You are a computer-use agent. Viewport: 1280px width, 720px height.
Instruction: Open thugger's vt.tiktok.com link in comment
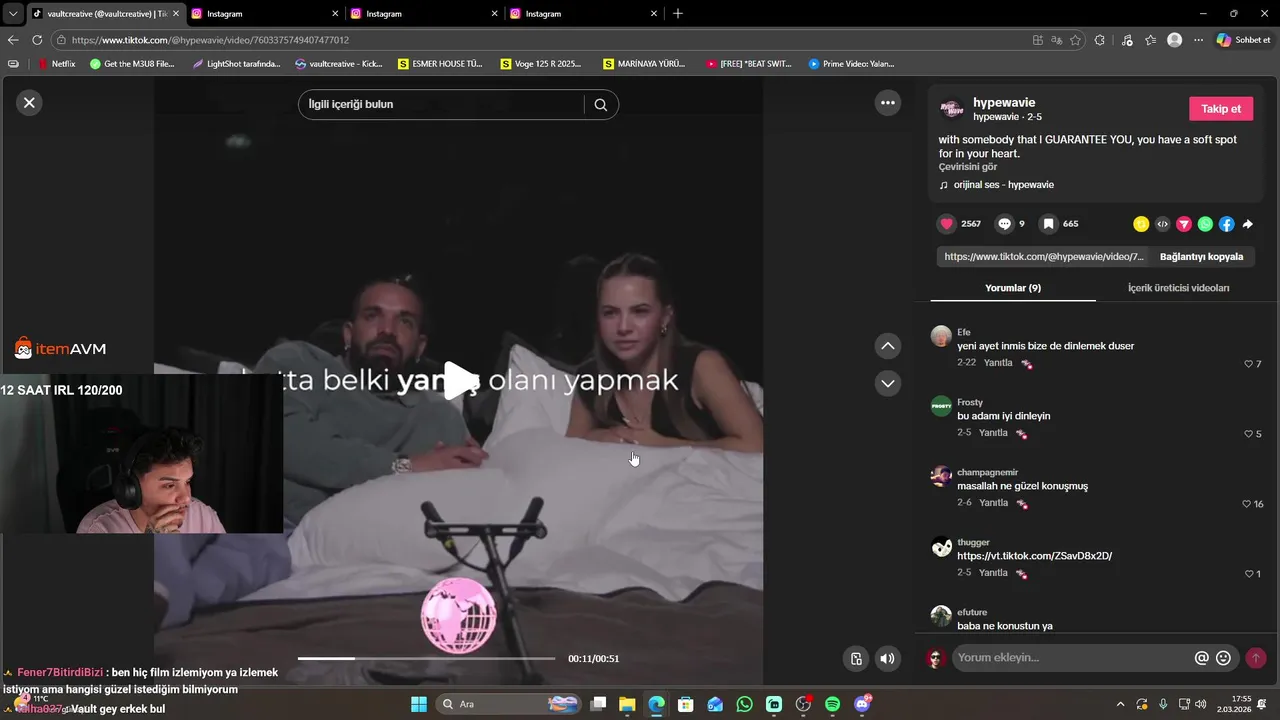(1034, 556)
